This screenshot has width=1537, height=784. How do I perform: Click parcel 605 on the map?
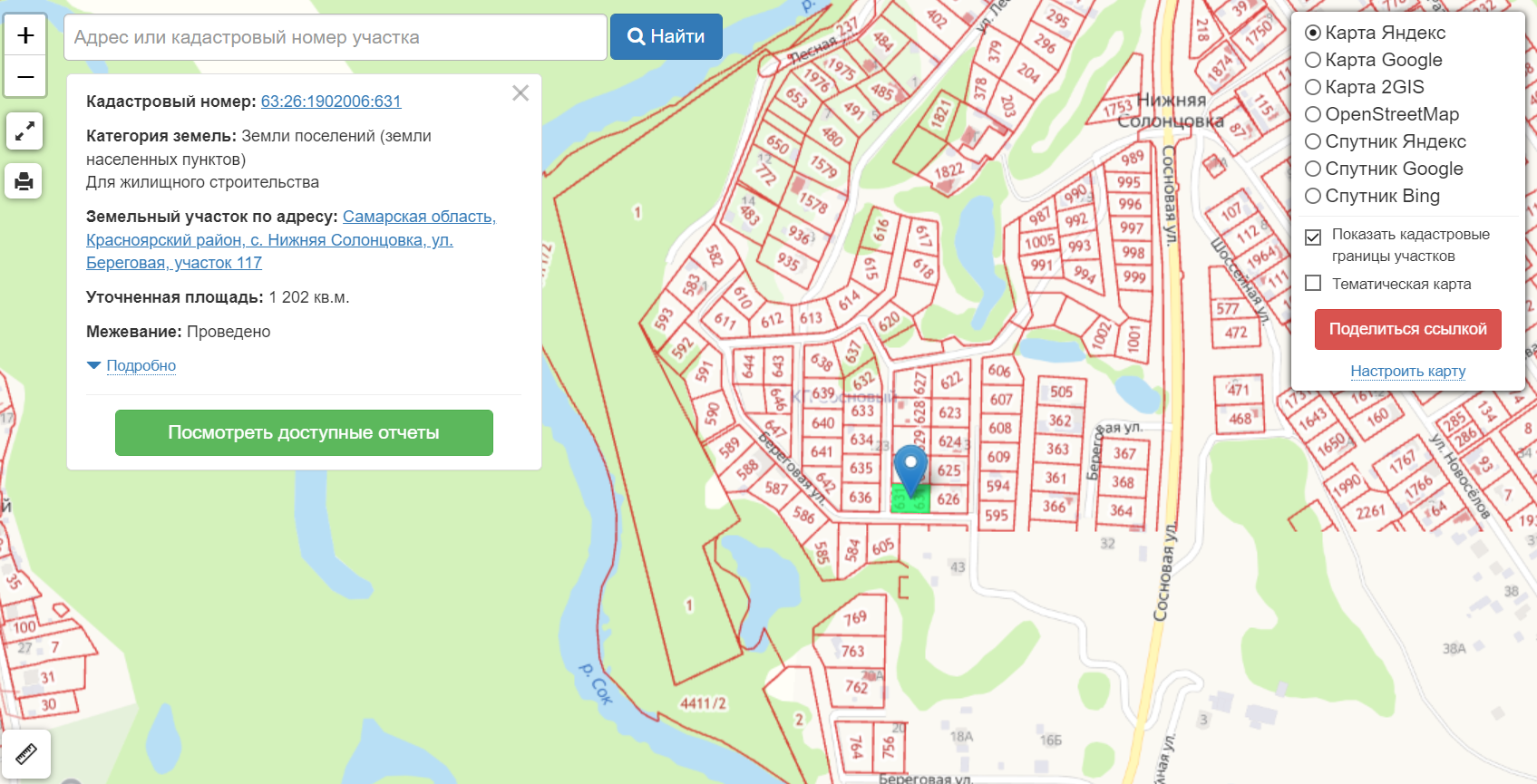(883, 547)
